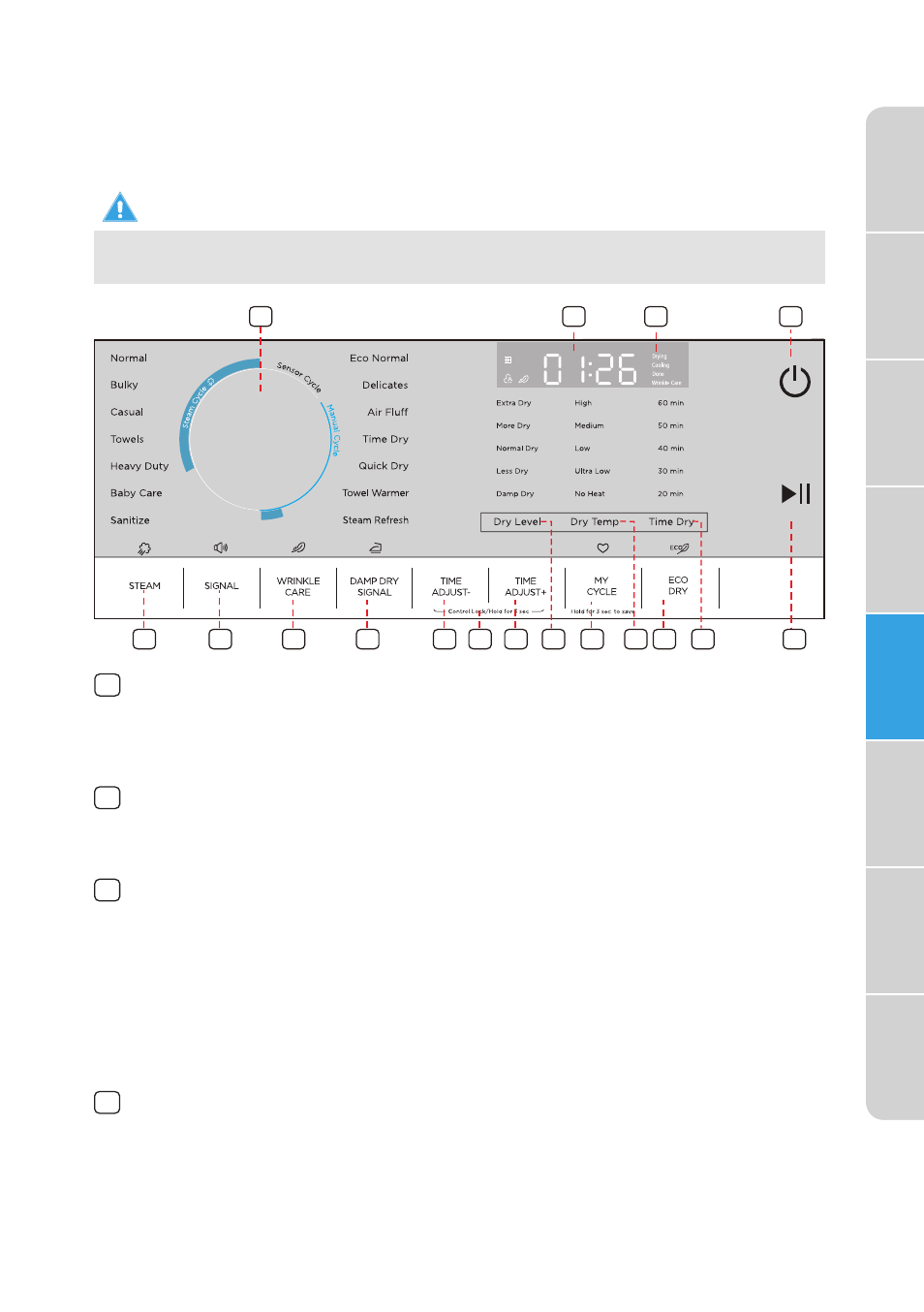Toggle the ECO DRY button
Screen dimensions: 924x1312
678,586
